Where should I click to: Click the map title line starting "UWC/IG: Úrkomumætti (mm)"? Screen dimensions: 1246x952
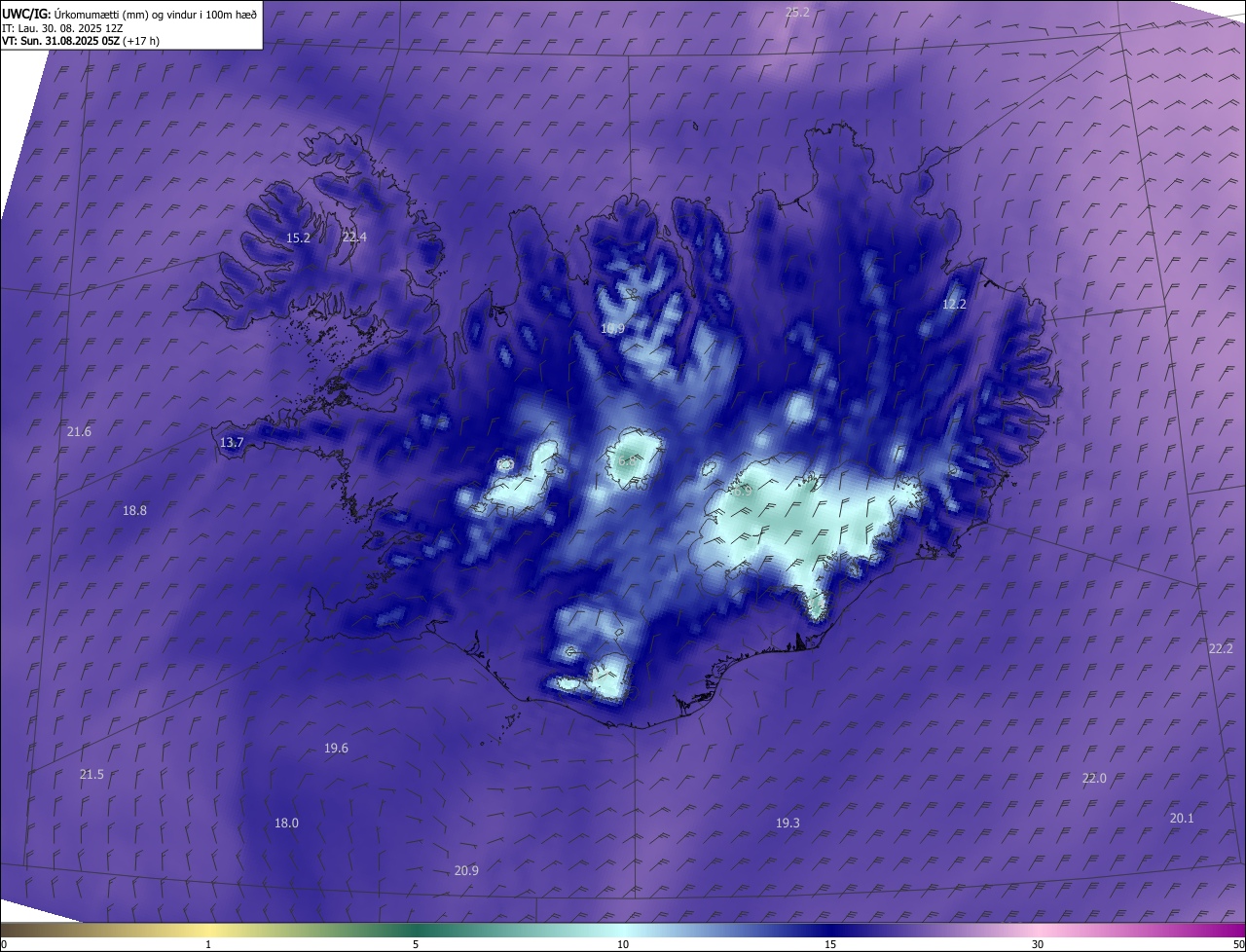click(130, 14)
